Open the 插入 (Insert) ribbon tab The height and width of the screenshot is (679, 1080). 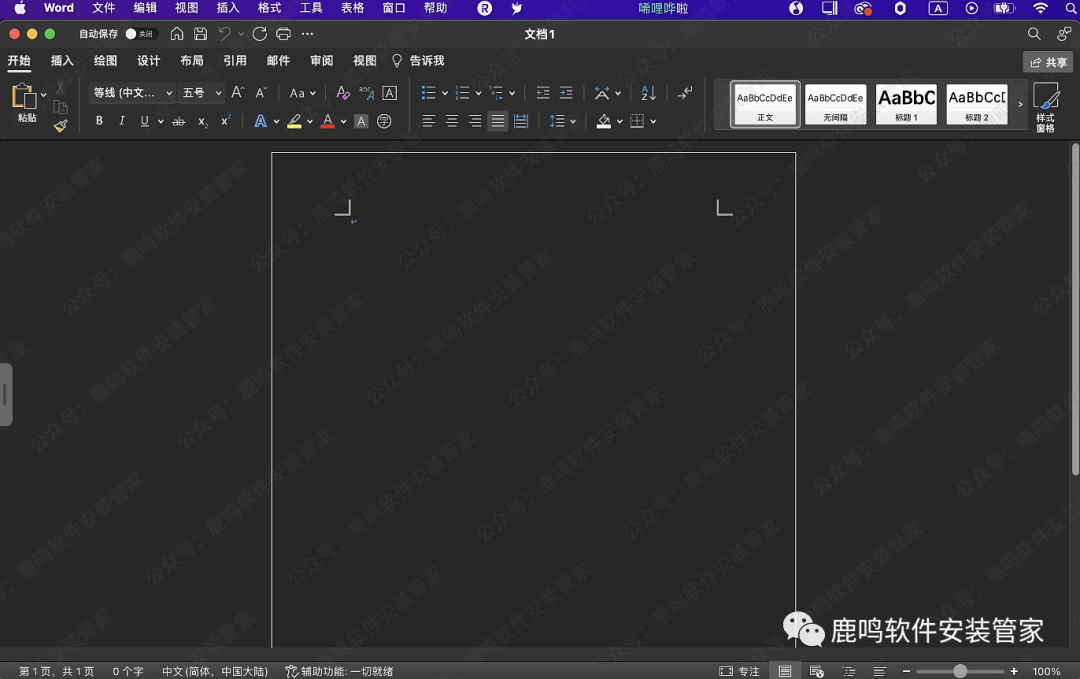pos(62,61)
